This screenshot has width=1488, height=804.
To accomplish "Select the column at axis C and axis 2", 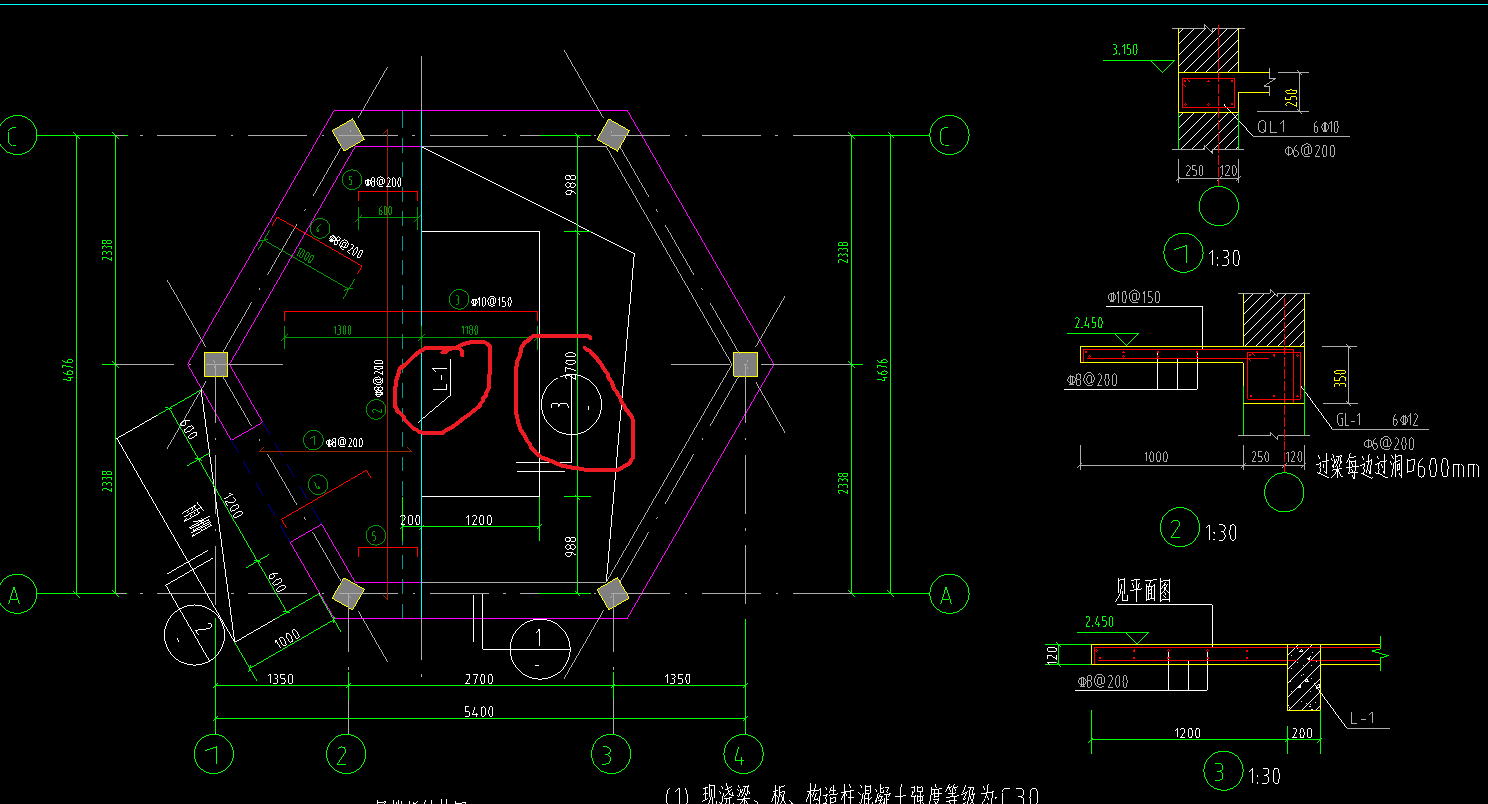I will (347, 134).
